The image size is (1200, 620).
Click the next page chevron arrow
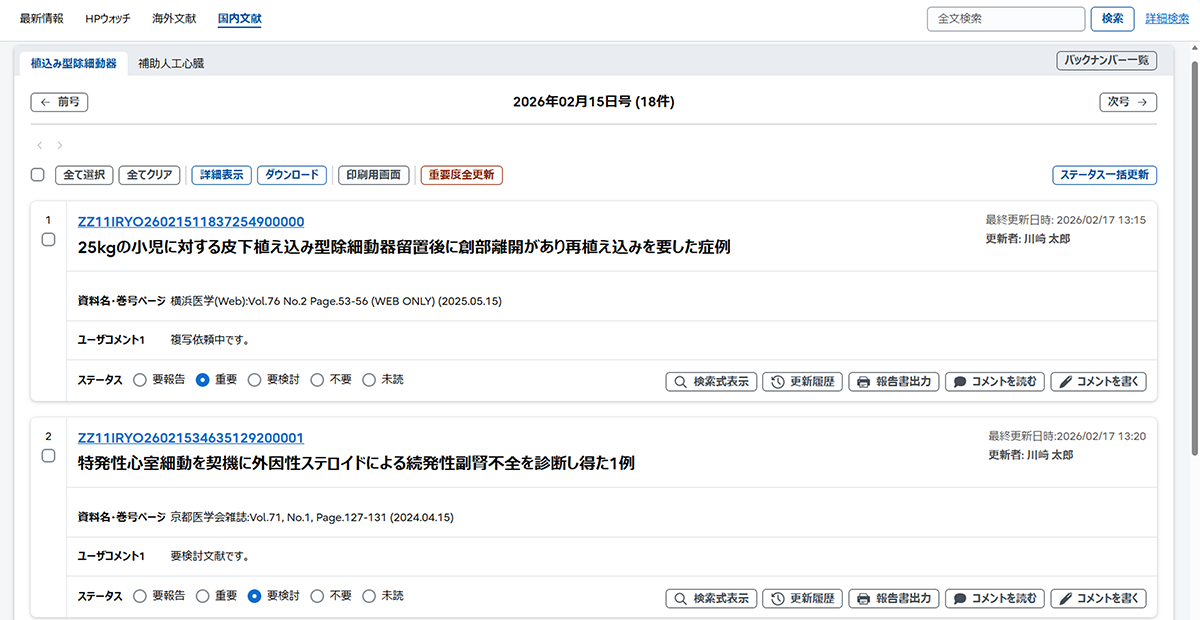[60, 146]
